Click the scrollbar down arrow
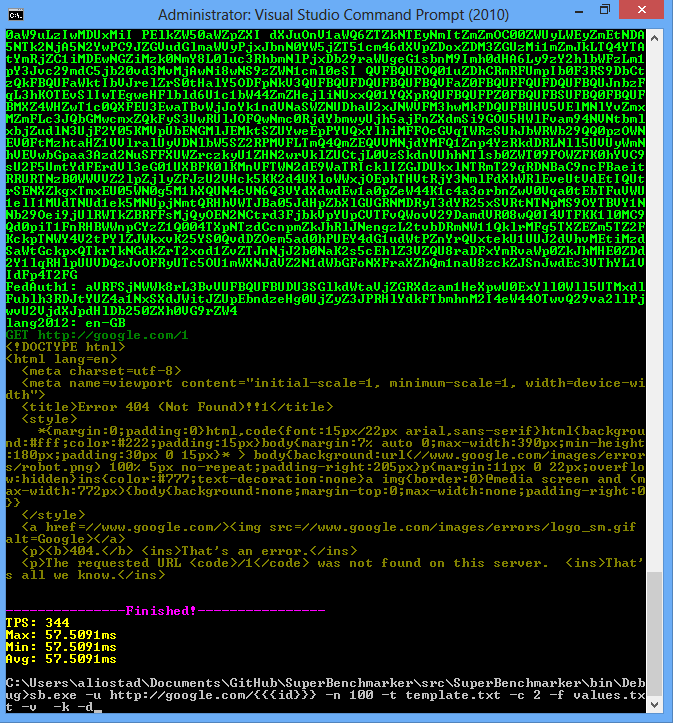Viewport: 673px width, 723px height. click(654, 704)
